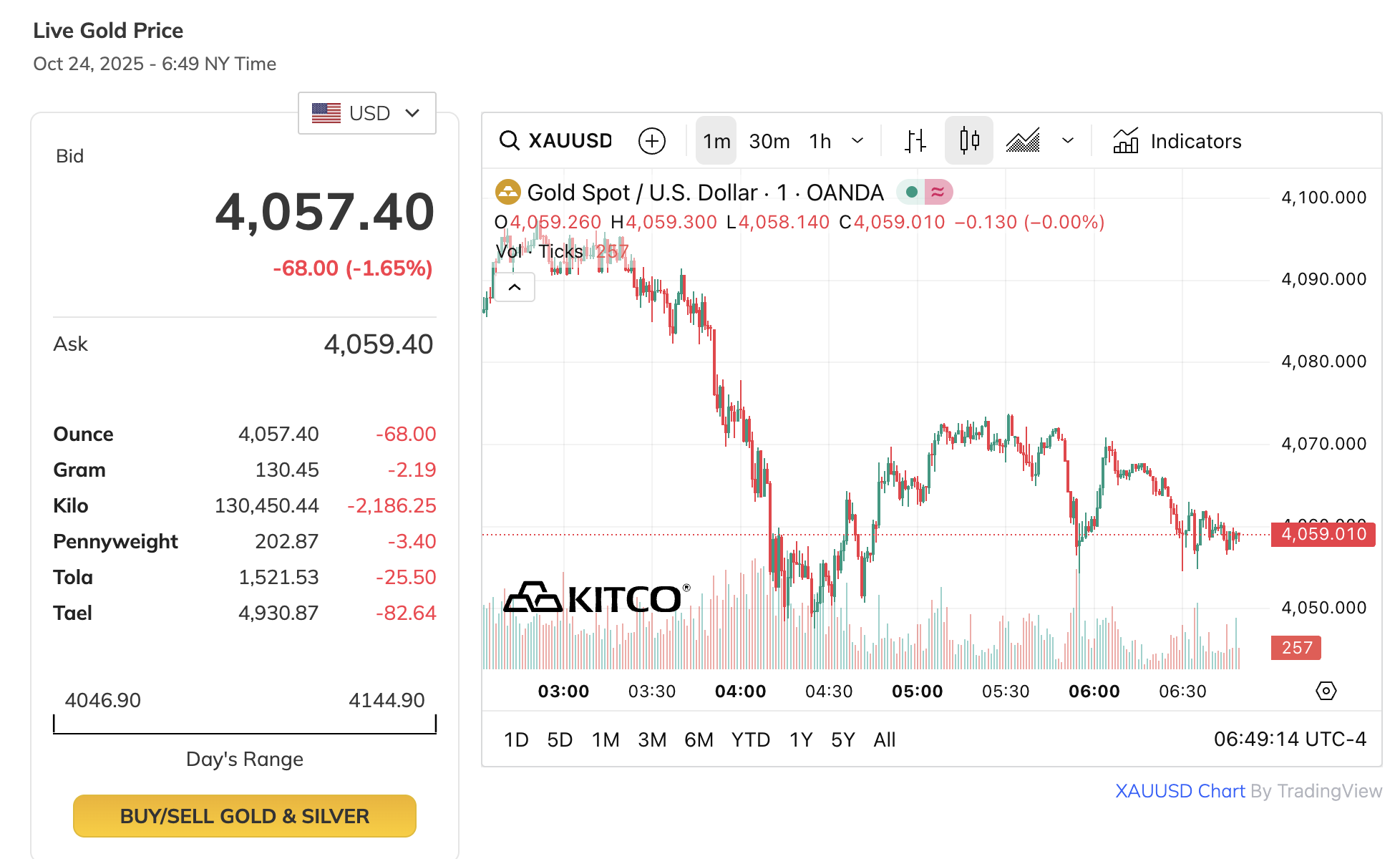Toggle the green market status dot
This screenshot has width=1400, height=859.
click(x=911, y=192)
